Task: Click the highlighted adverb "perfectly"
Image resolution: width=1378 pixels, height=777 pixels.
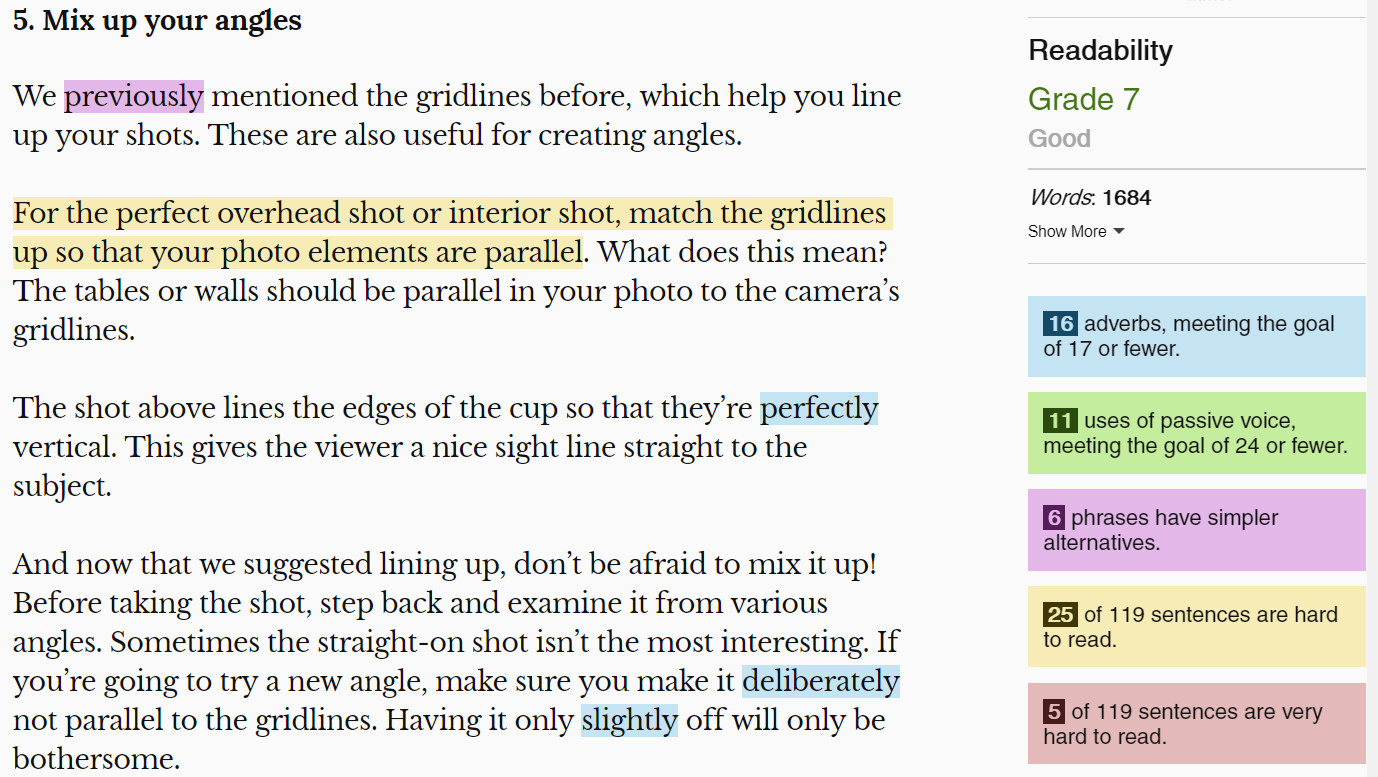Action: pyautogui.click(x=819, y=408)
